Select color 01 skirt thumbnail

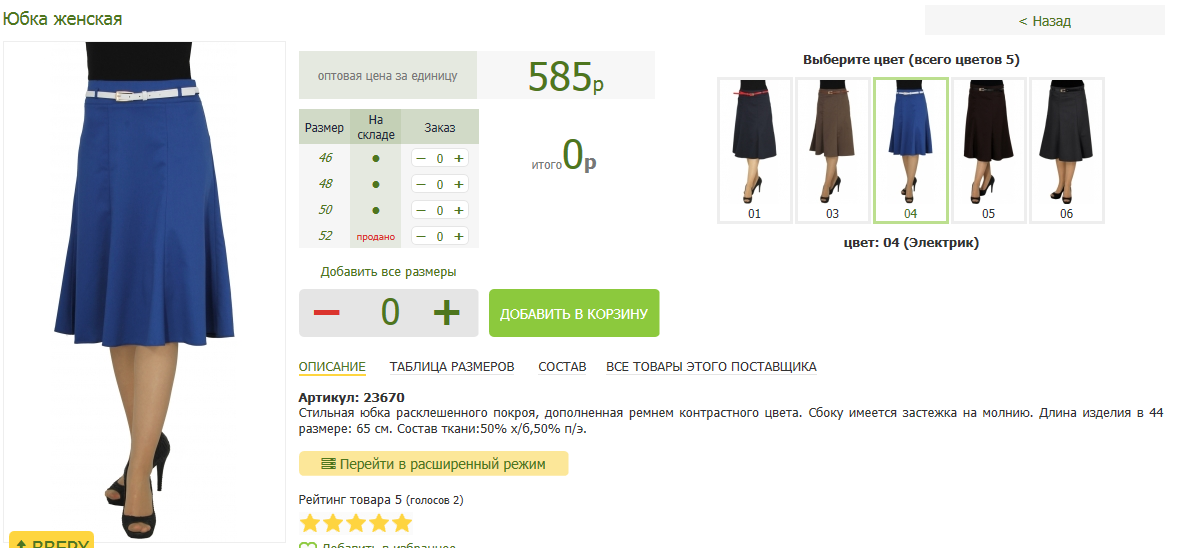coord(754,150)
